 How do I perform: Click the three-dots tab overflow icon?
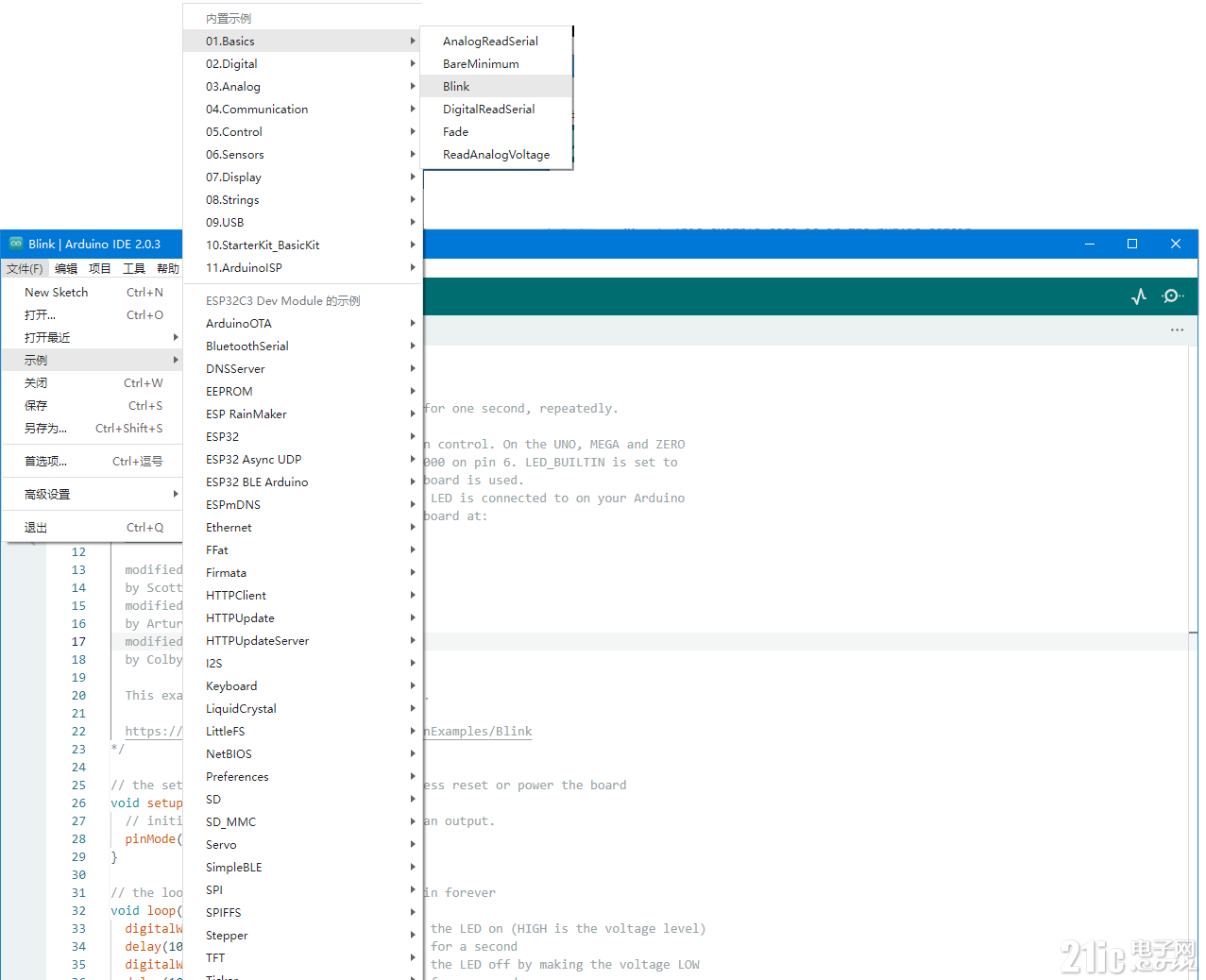click(1177, 329)
